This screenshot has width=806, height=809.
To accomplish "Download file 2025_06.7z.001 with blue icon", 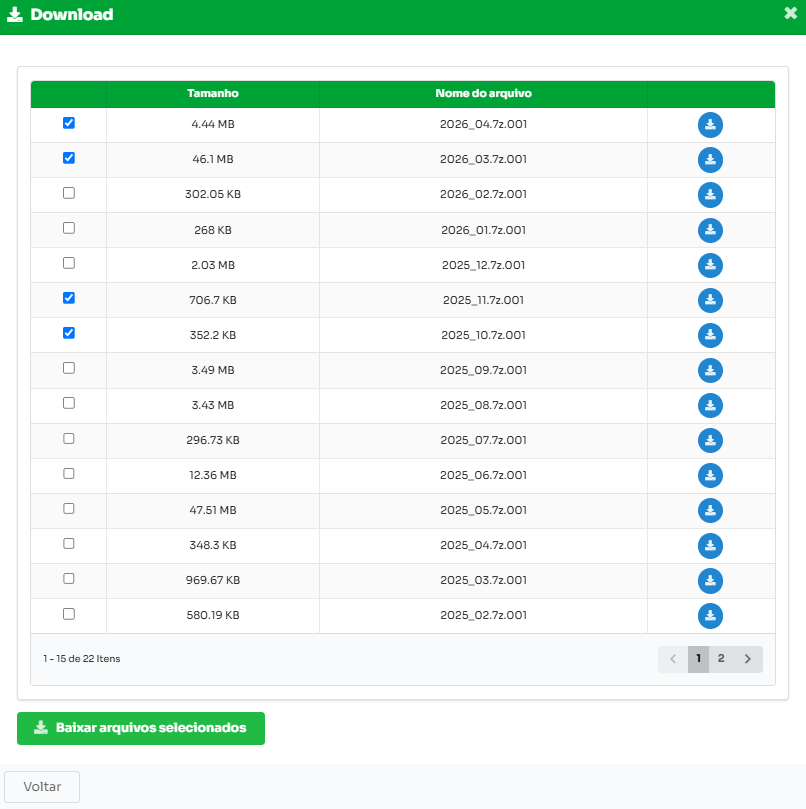I will click(710, 476).
